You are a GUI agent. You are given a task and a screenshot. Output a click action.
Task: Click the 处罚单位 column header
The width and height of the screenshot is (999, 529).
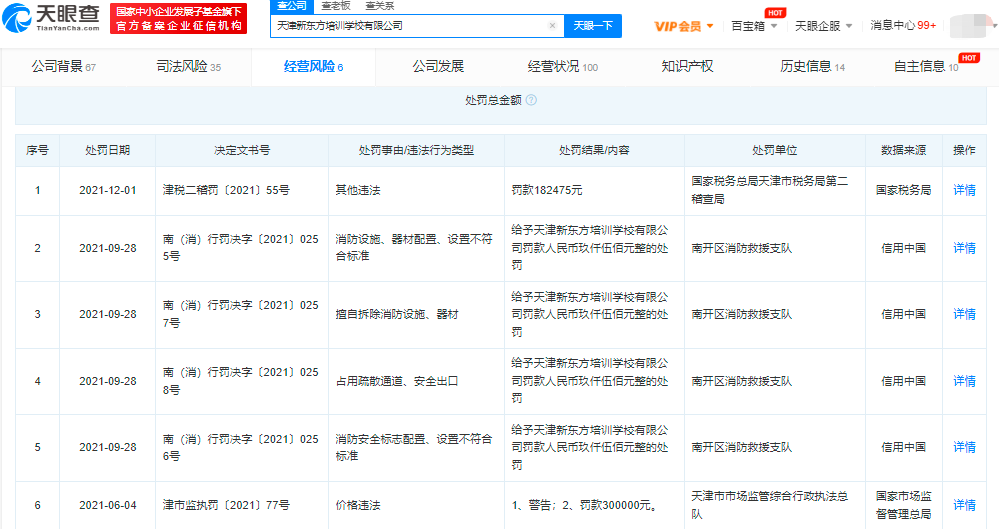click(x=774, y=150)
